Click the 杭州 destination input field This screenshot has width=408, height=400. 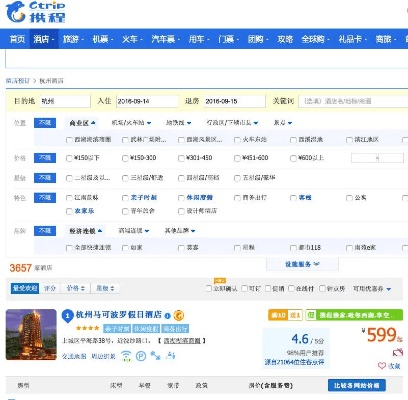pos(65,101)
